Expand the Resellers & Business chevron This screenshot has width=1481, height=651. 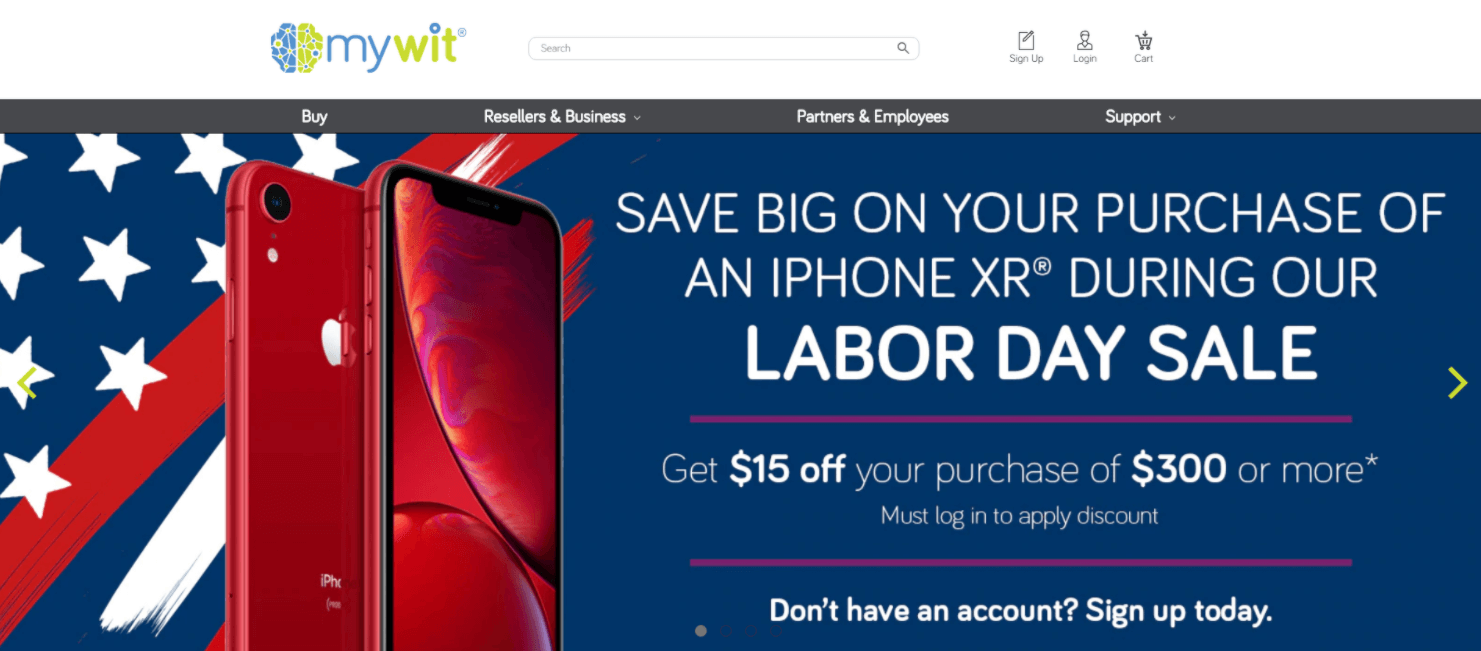[x=637, y=118]
